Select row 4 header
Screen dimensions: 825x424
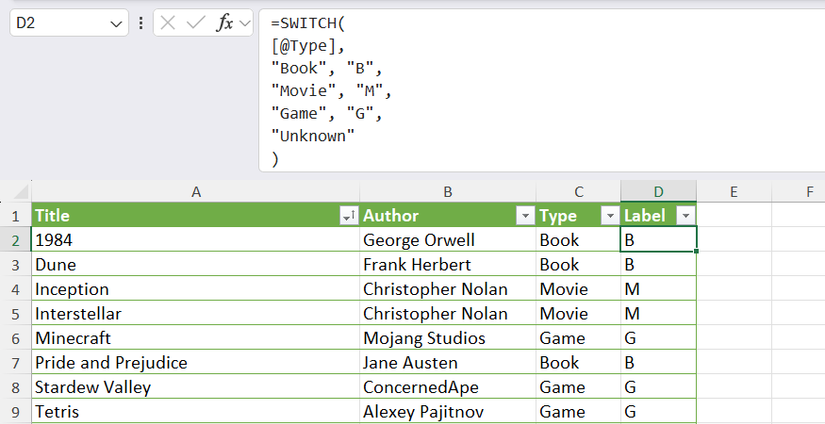15,289
